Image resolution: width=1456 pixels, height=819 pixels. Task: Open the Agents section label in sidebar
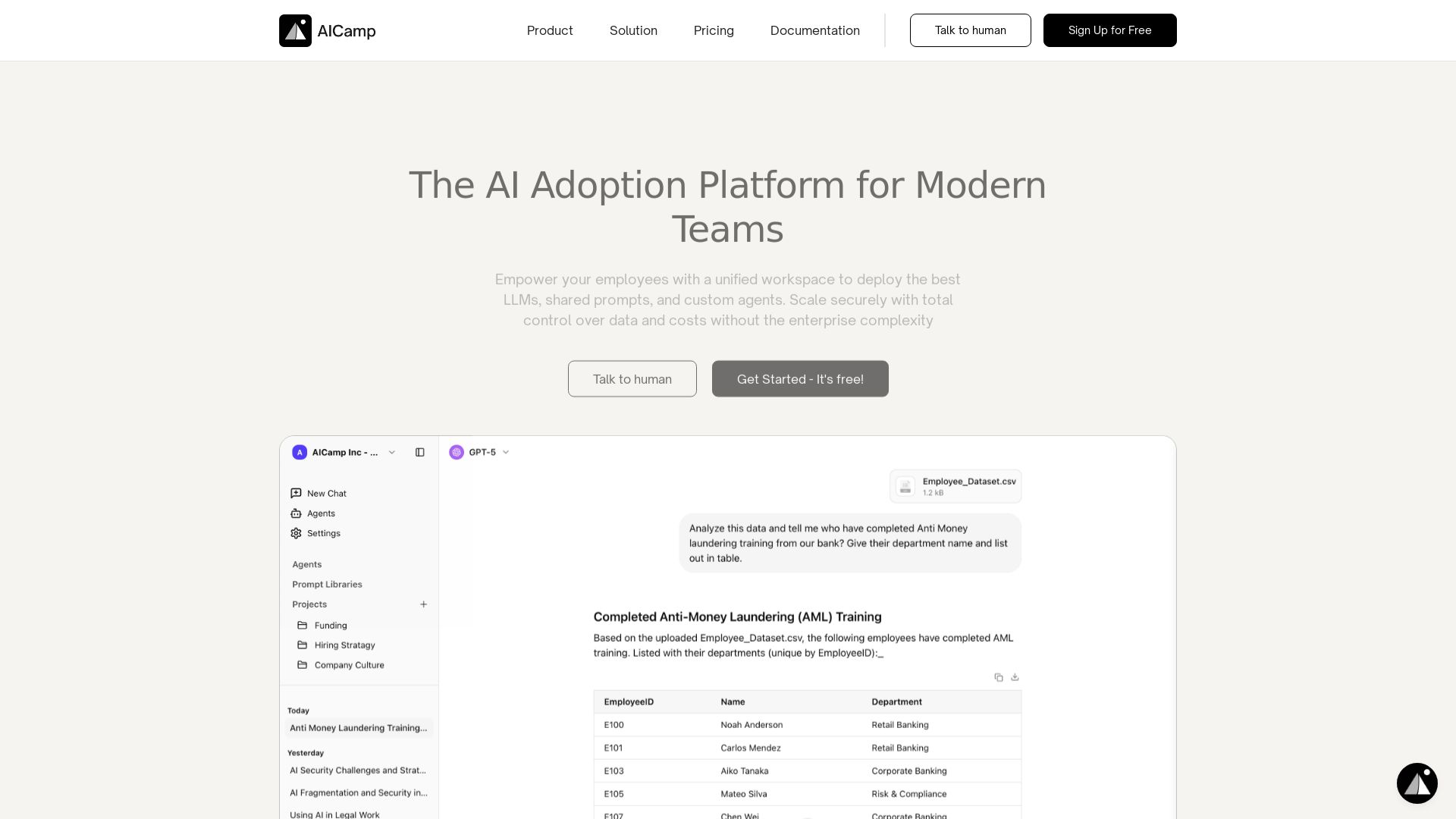point(307,564)
